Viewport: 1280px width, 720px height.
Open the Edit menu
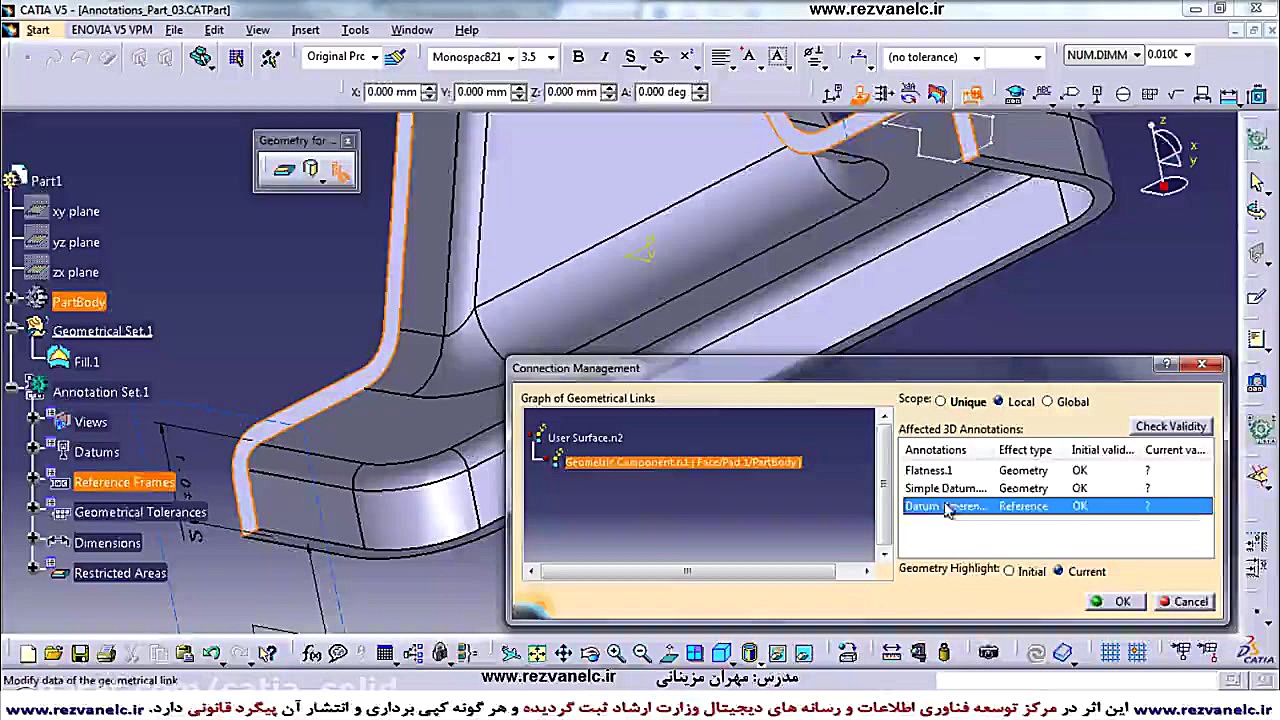click(214, 30)
